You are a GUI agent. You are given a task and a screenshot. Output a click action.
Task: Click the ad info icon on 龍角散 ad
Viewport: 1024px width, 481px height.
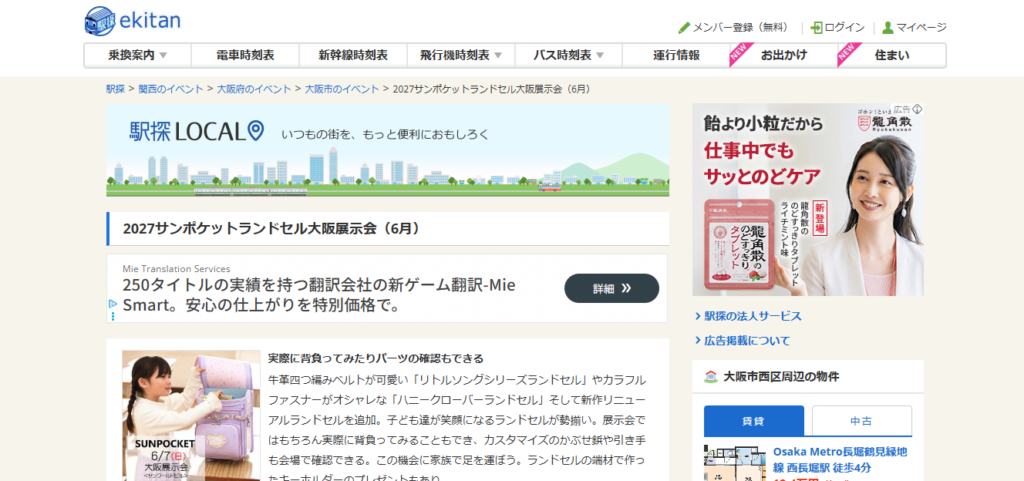point(917,109)
